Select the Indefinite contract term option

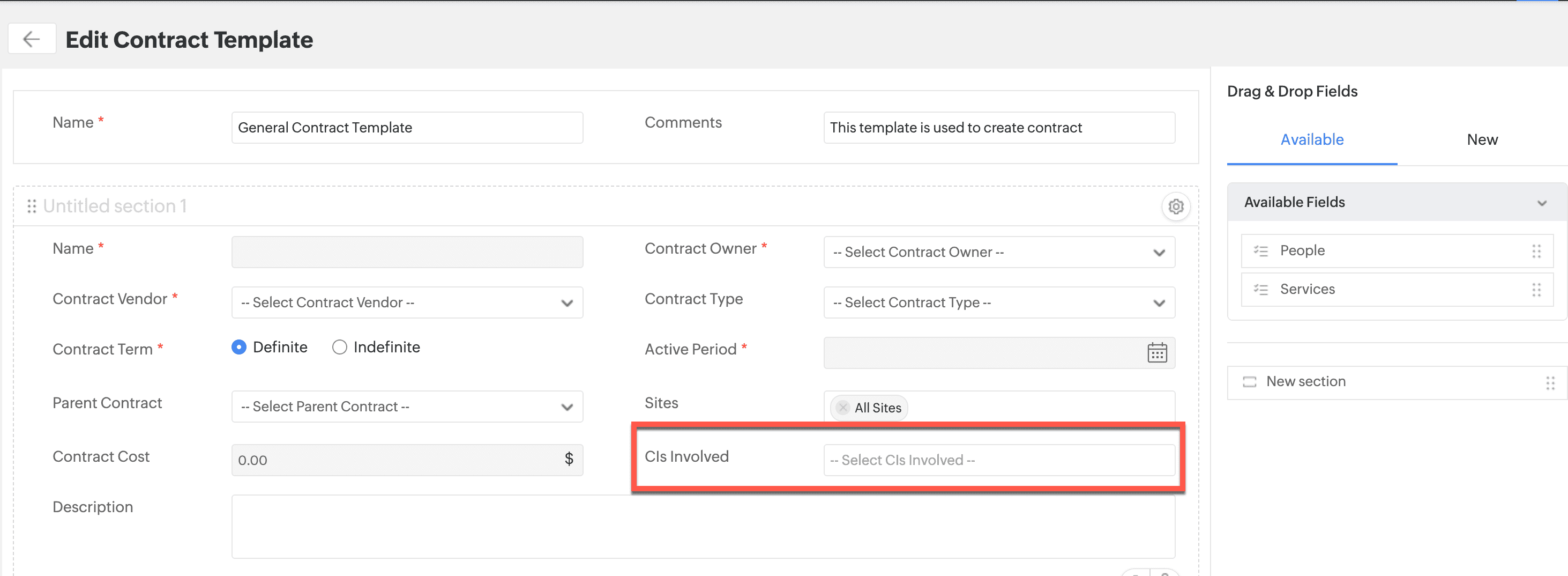point(340,347)
